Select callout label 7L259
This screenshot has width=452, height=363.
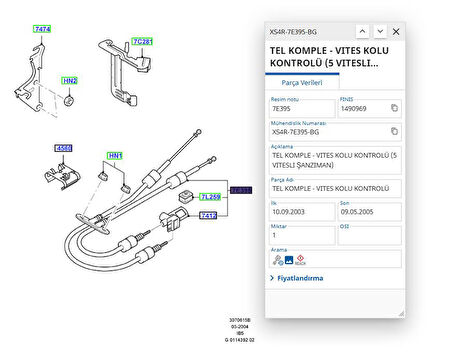point(210,197)
